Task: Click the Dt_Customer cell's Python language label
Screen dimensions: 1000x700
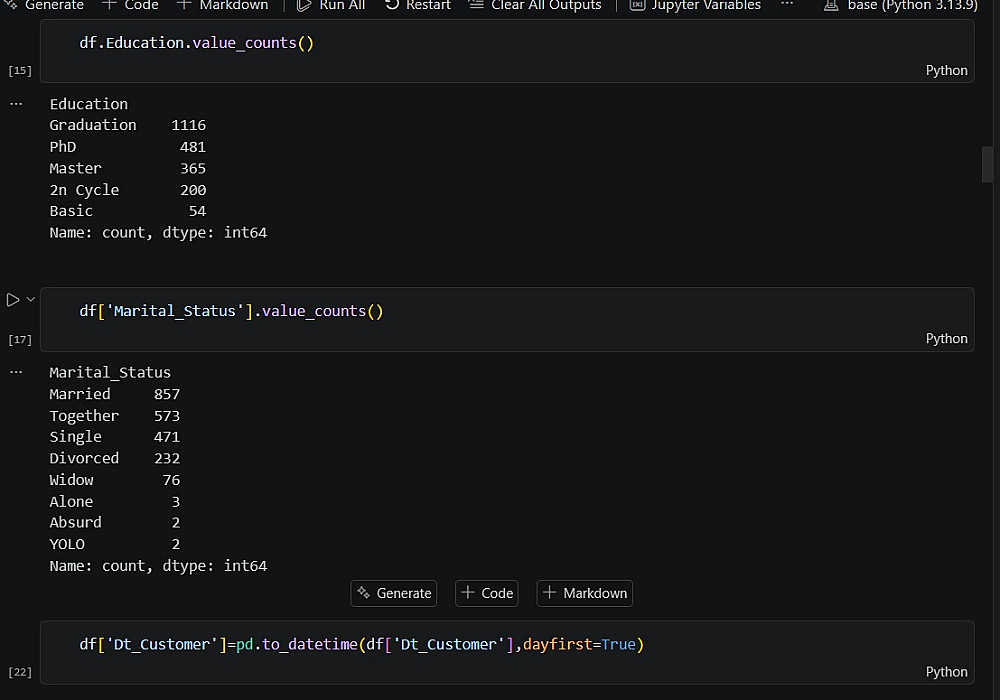Action: point(946,672)
